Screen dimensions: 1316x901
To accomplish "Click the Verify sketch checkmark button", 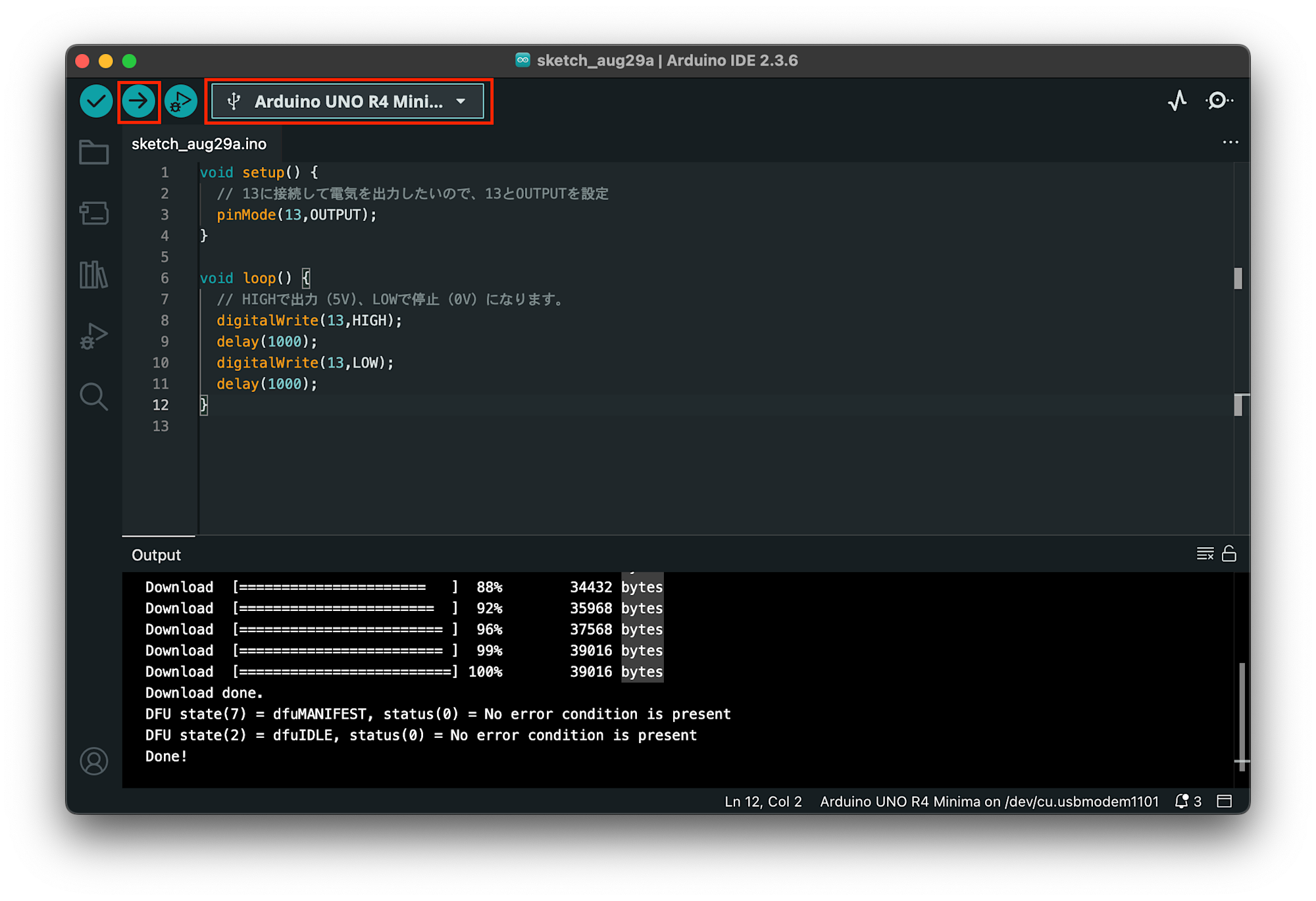I will pyautogui.click(x=96, y=101).
